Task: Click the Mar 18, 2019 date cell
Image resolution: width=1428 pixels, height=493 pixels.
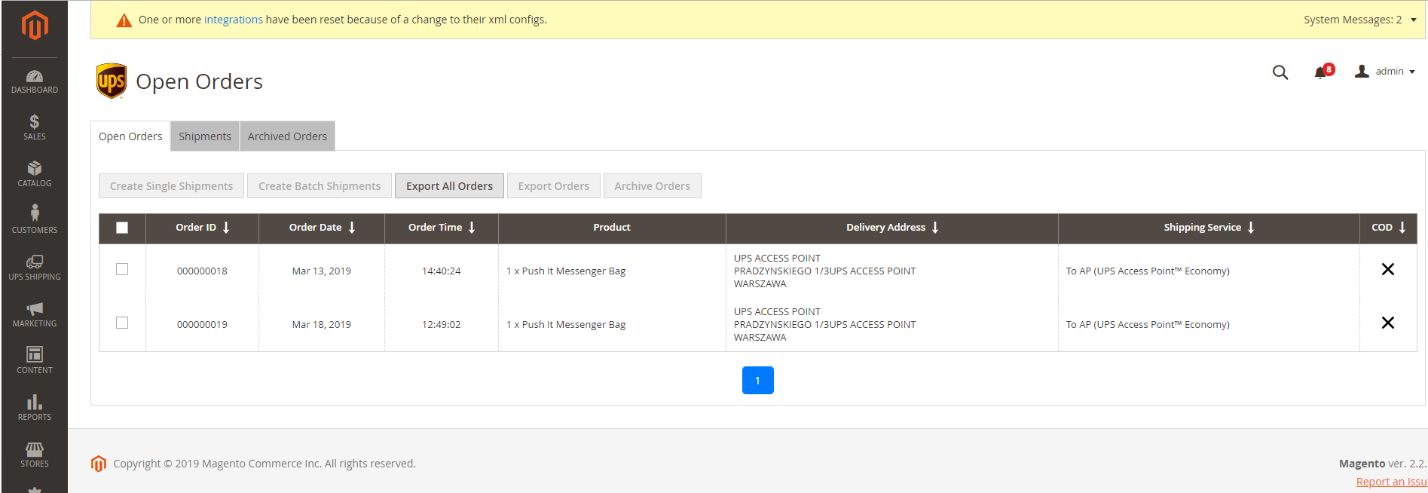Action: (x=321, y=324)
